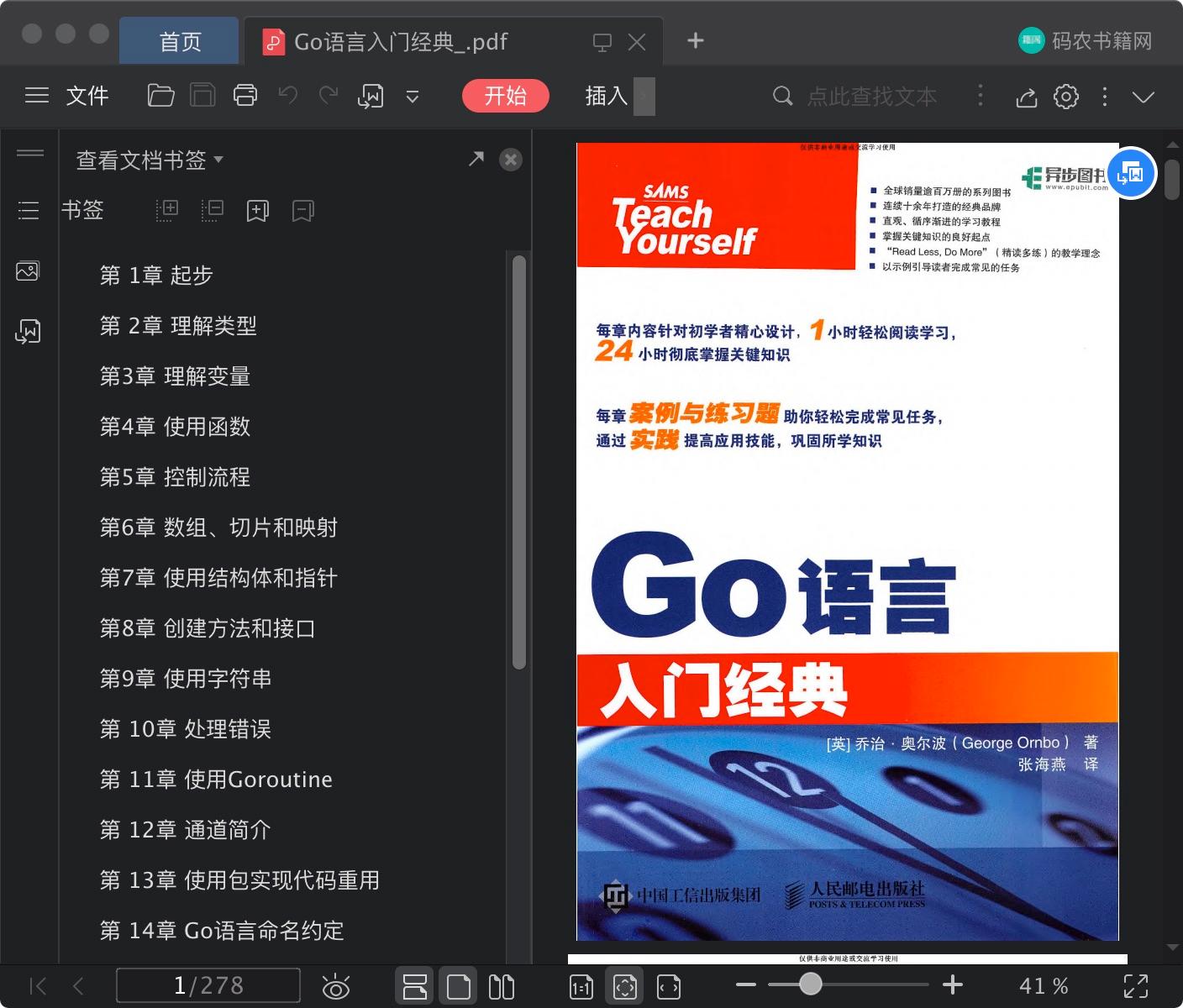Open the settings gear icon

click(x=1066, y=97)
